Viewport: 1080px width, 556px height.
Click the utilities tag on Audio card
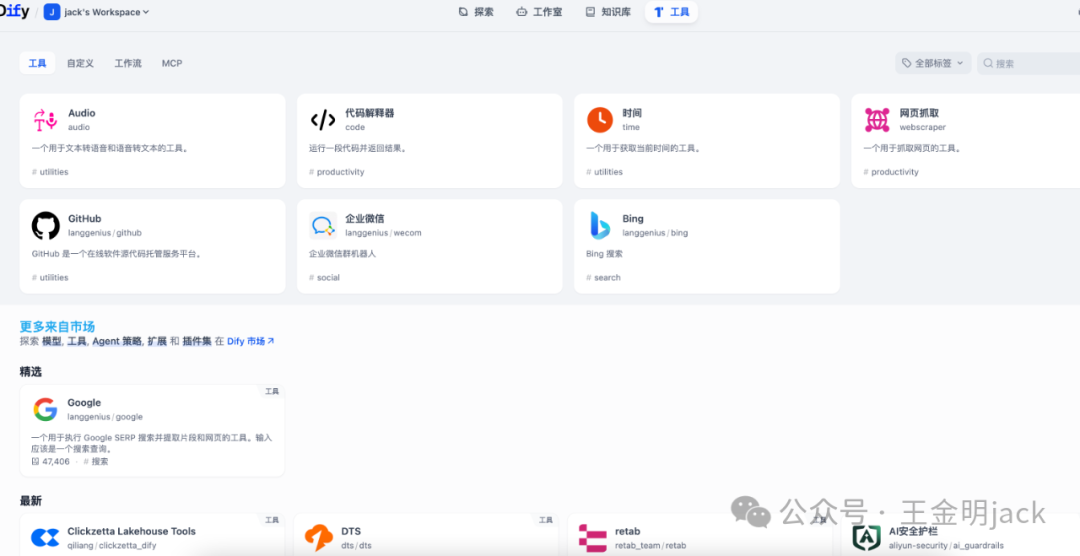[50, 172]
